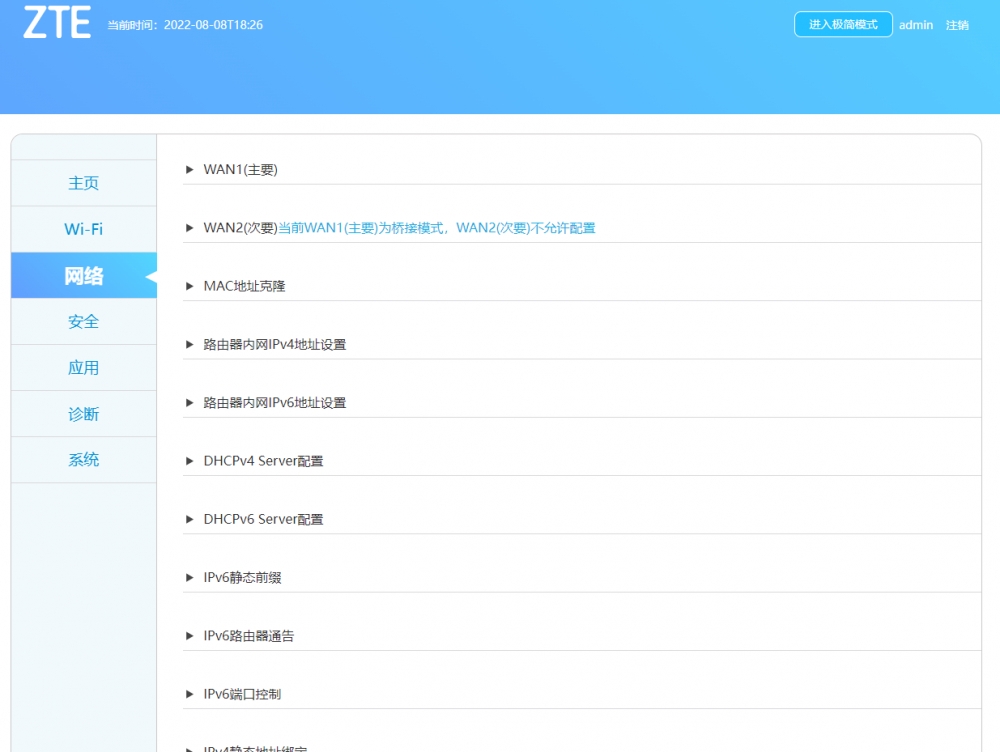Click 注销 logout link
Viewport: 1000px width, 752px height.
pyautogui.click(x=957, y=25)
